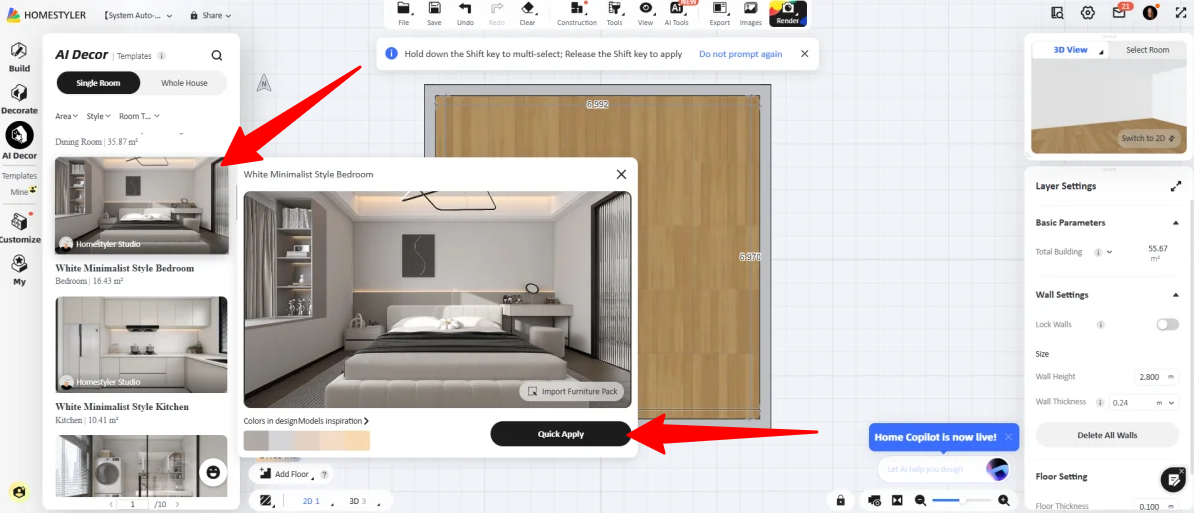Adjust the canvas zoom slider
This screenshot has width=1194, height=513.
click(x=963, y=500)
